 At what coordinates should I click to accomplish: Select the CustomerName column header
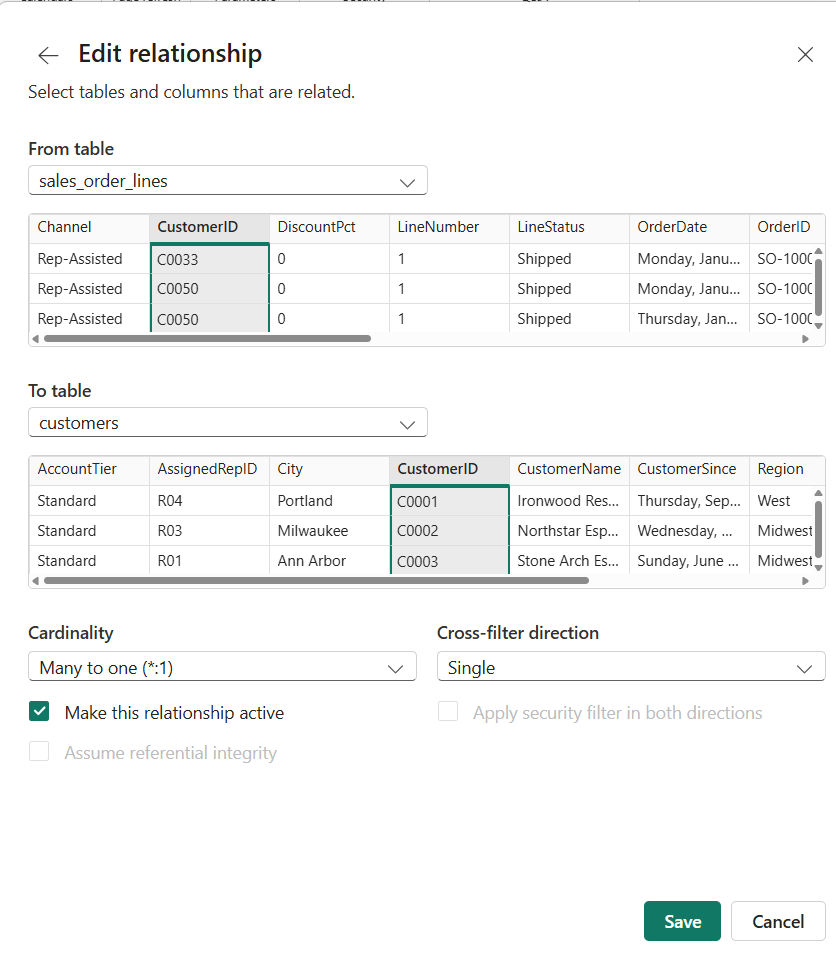click(x=569, y=469)
